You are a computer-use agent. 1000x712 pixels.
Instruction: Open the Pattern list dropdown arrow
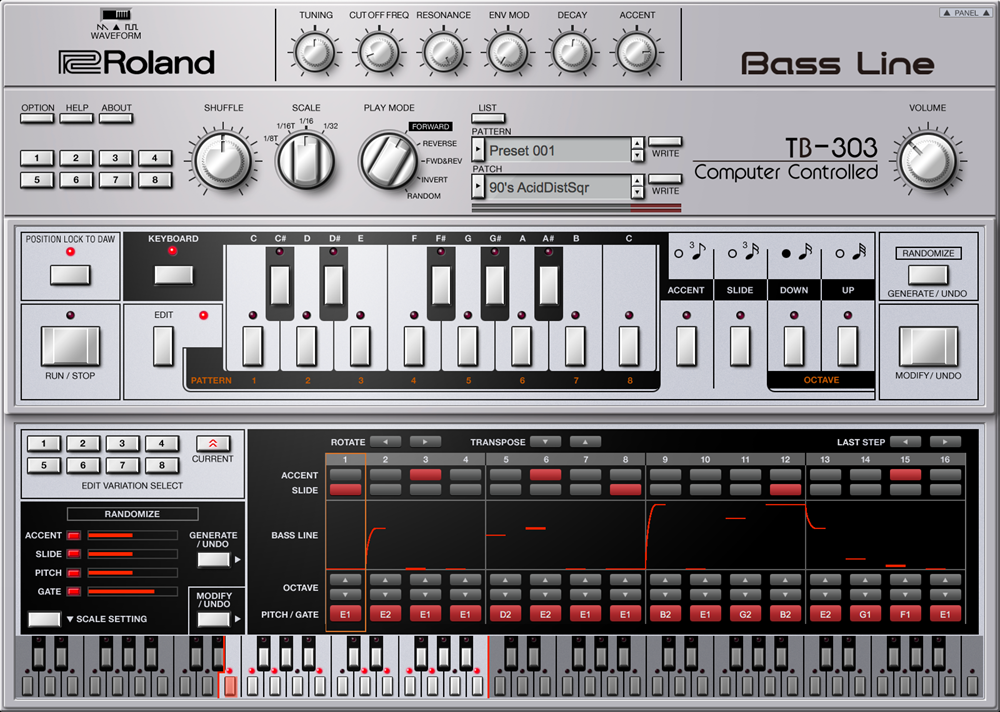(478, 151)
